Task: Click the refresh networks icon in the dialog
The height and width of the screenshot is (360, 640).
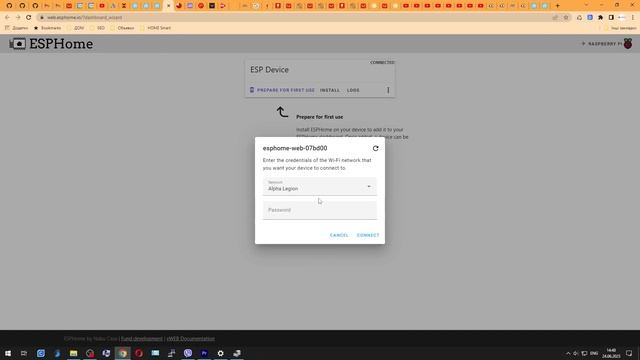Action: [x=376, y=148]
